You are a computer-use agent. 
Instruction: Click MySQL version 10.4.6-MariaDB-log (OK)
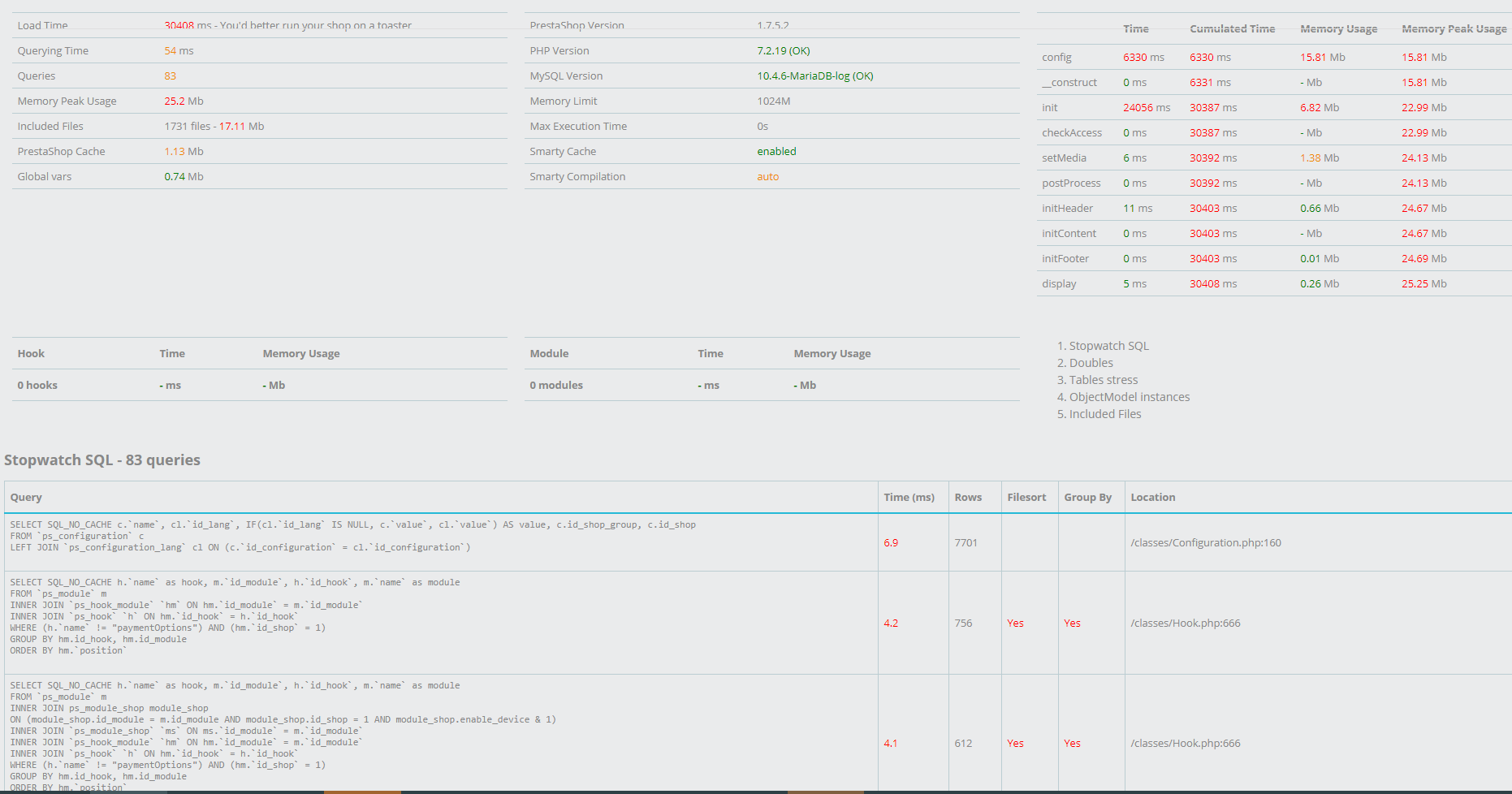coord(814,76)
